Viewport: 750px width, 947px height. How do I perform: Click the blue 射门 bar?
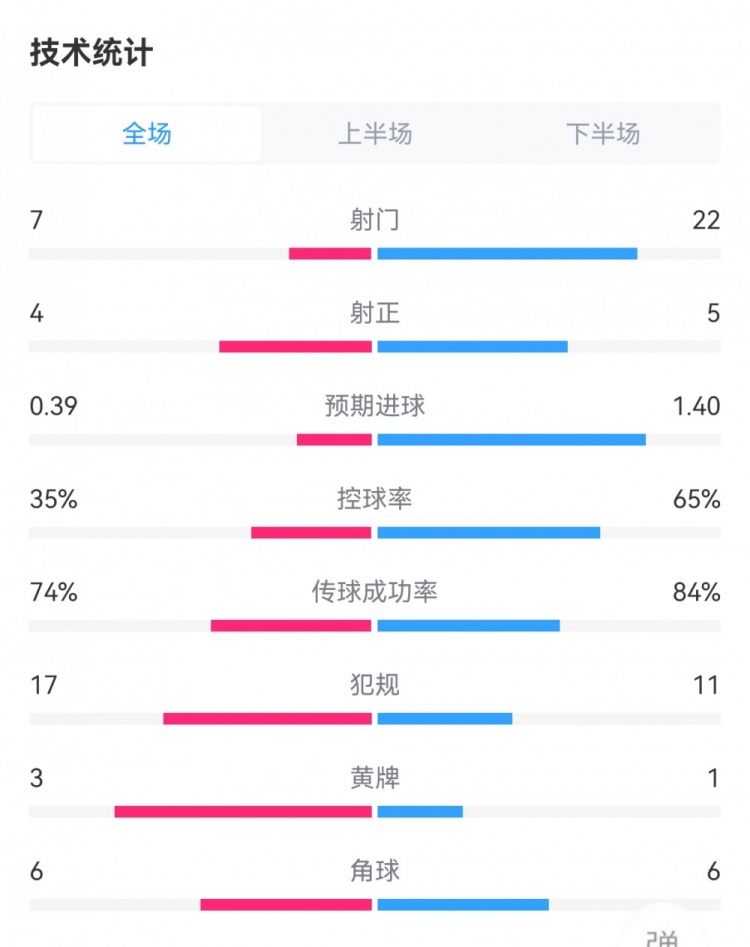pos(507,254)
